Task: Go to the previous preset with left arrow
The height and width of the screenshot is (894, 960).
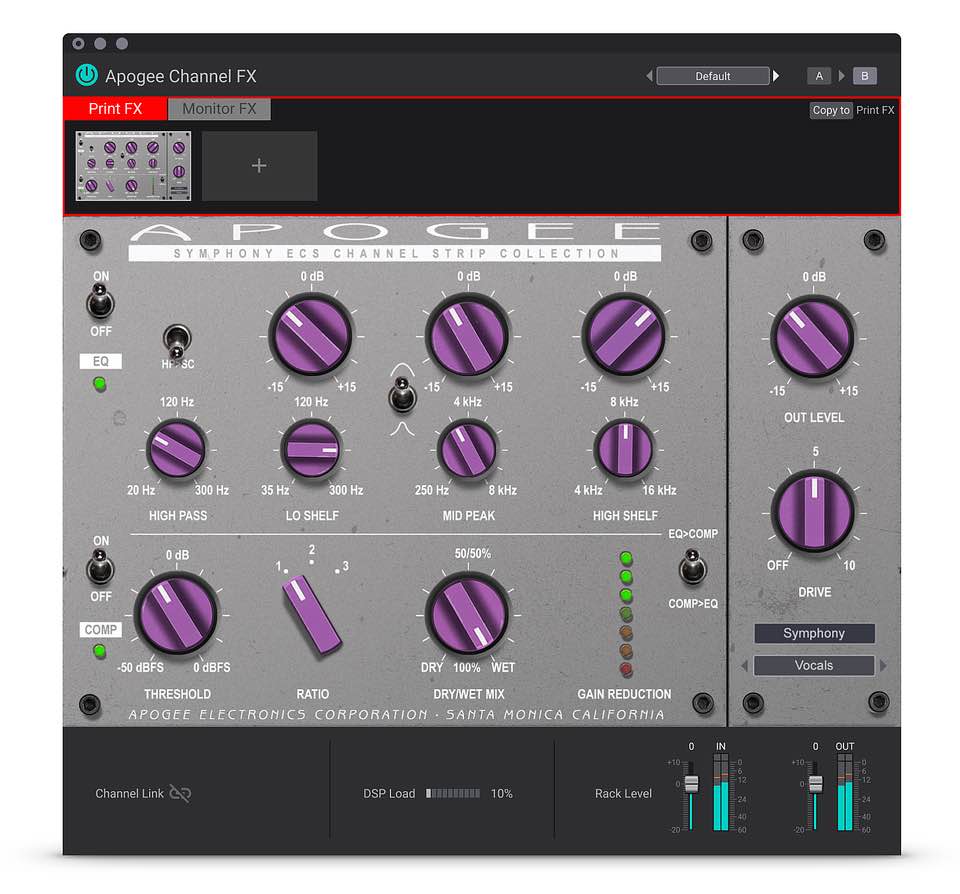Action: point(650,76)
